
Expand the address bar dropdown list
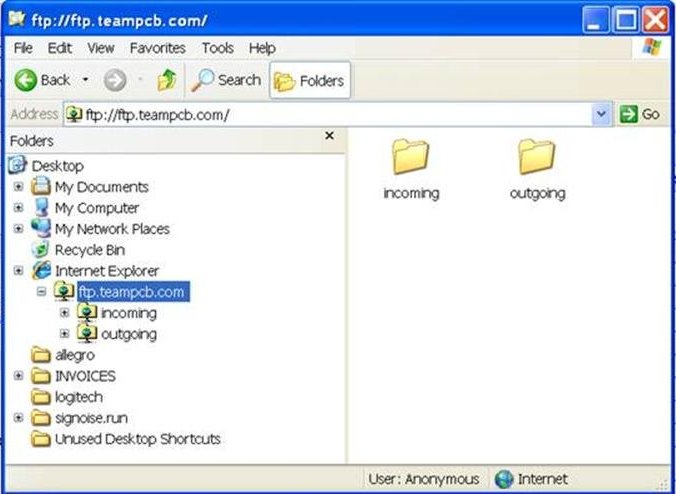pos(601,115)
